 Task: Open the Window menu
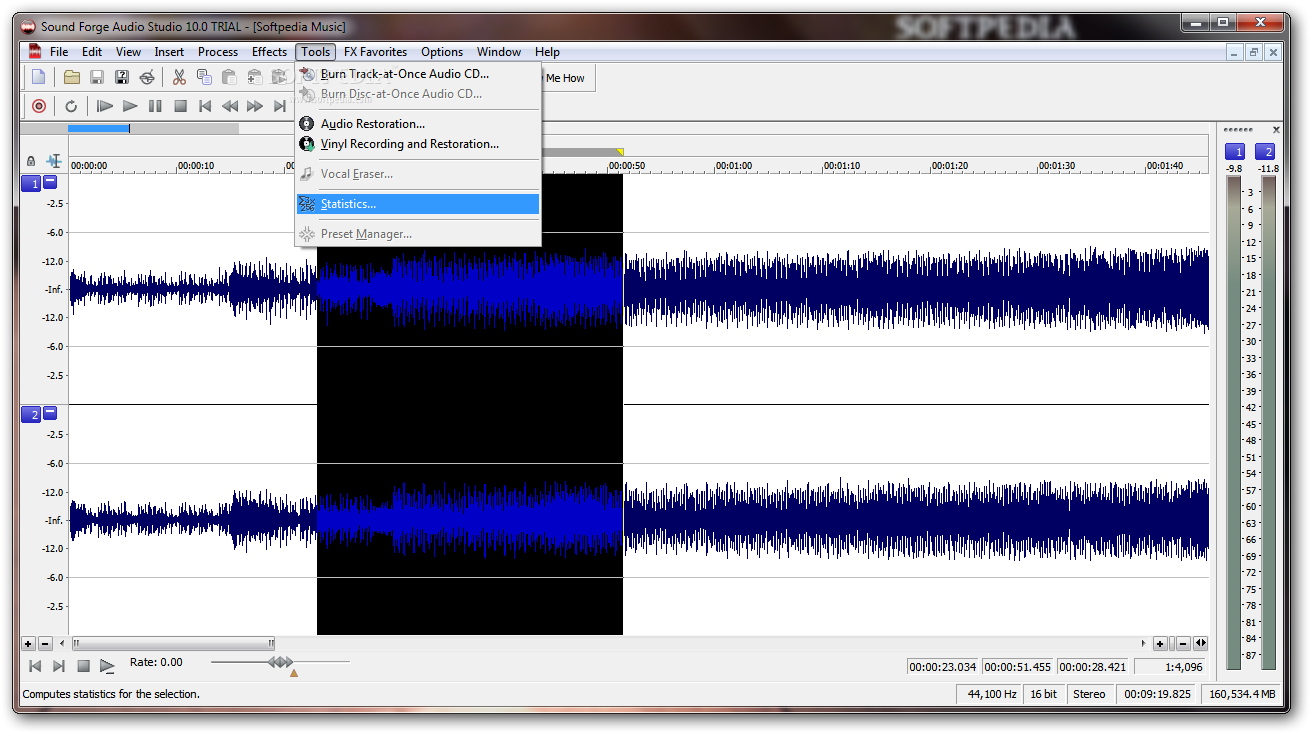pos(499,52)
